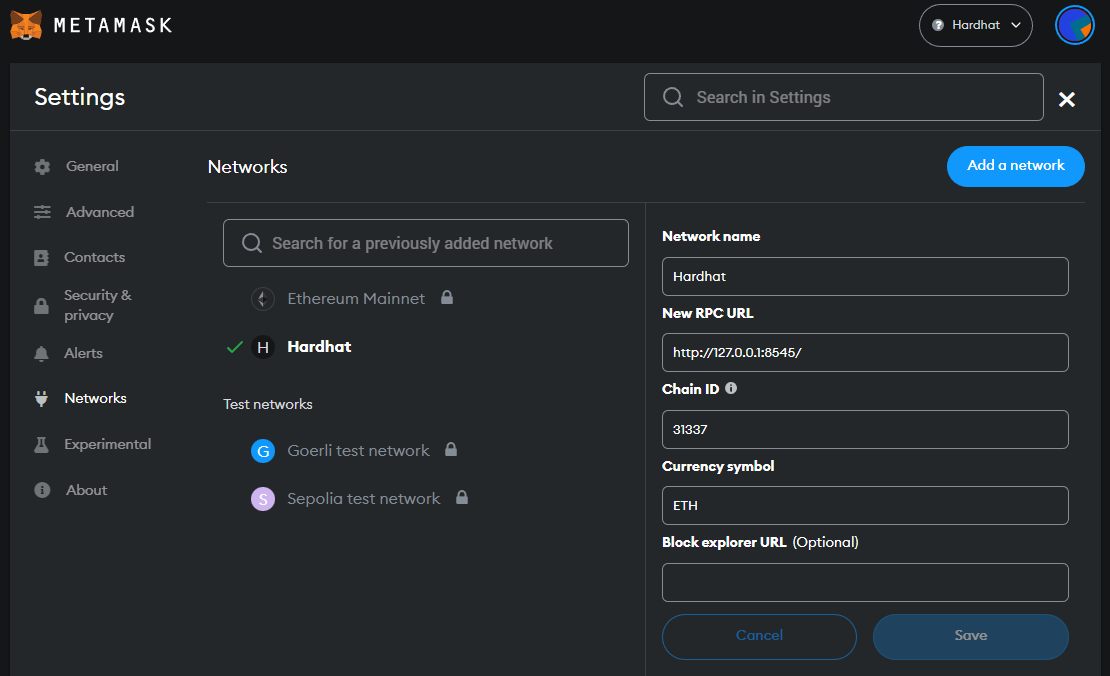Click the Hardhat H avatar icon

[x=263, y=347]
